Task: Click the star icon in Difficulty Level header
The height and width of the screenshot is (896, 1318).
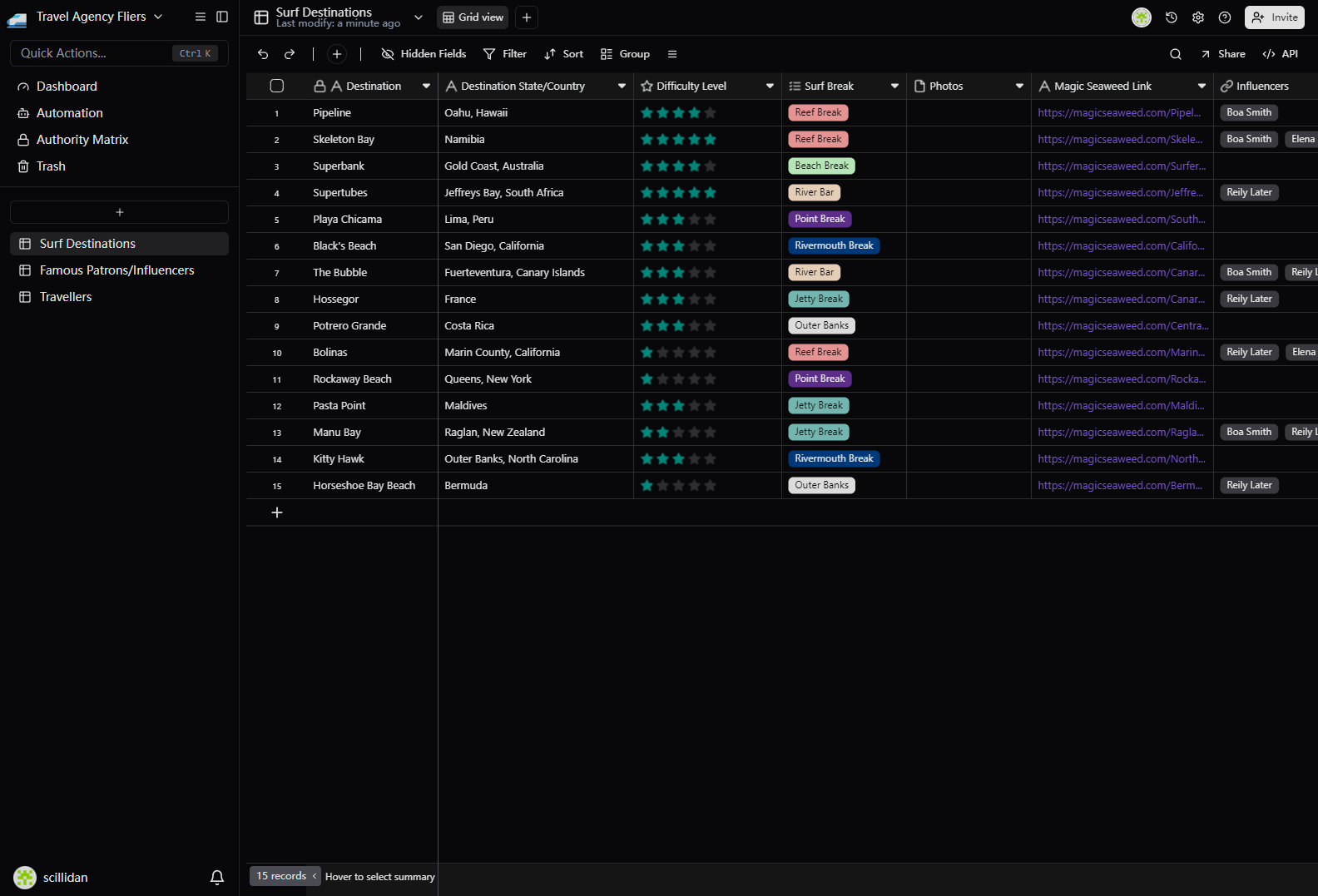Action: pos(647,87)
